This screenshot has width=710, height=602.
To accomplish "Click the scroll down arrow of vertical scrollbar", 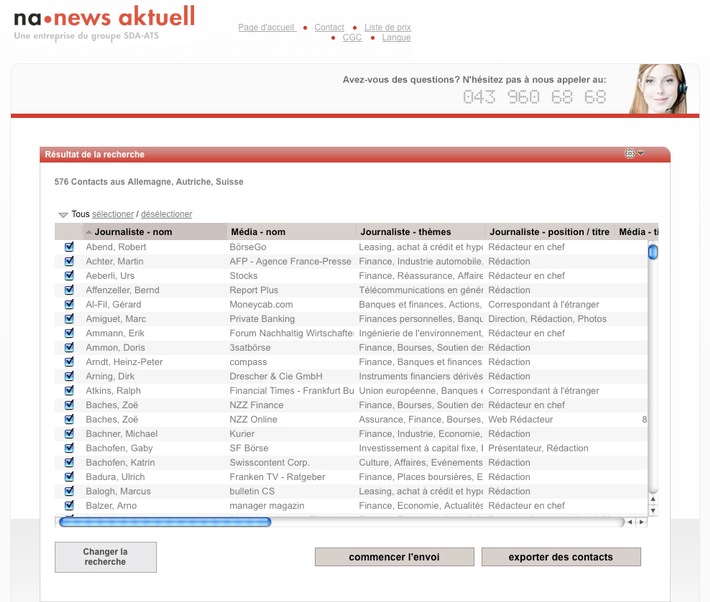I will (x=653, y=509).
